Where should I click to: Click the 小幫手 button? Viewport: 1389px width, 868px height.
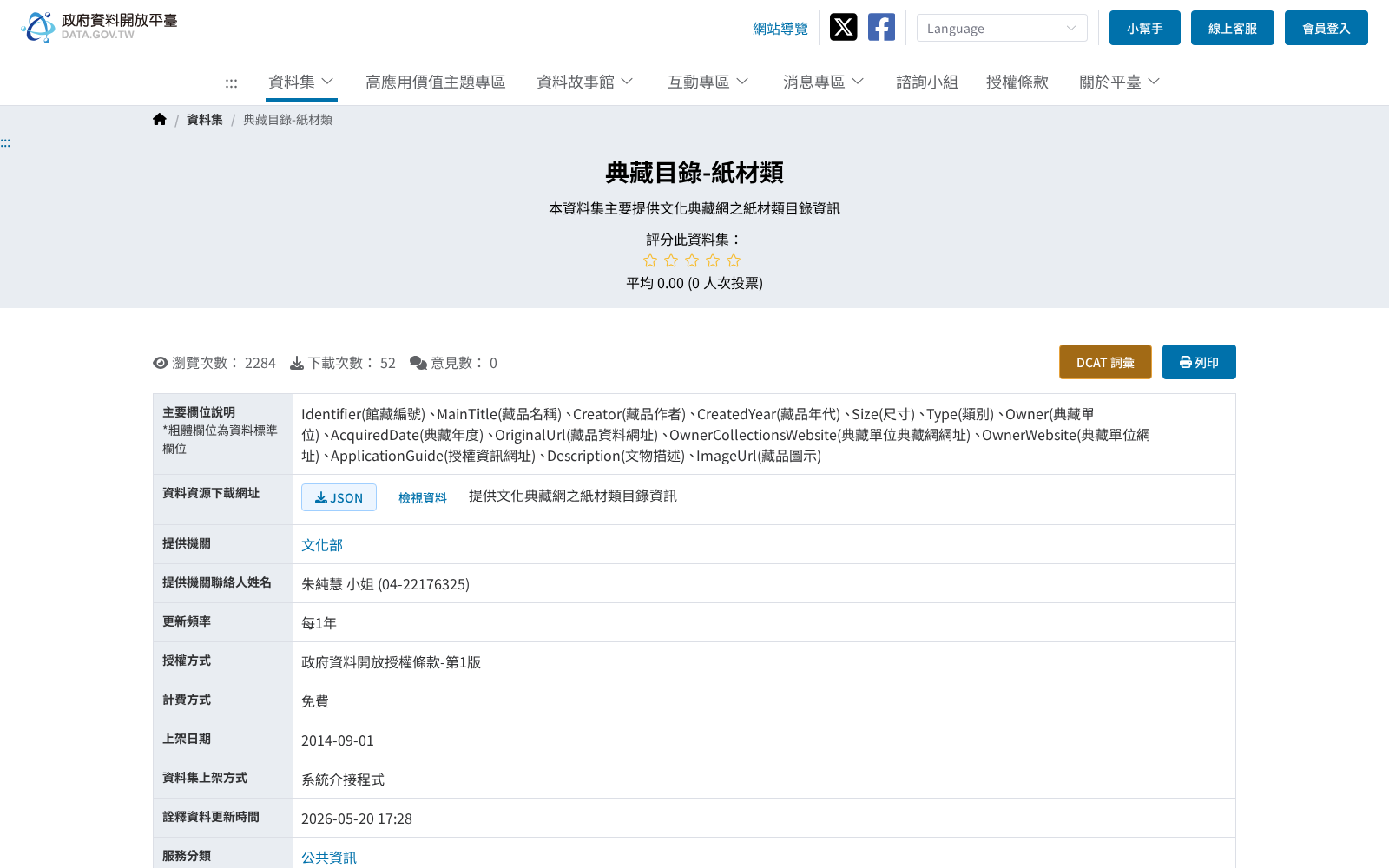coord(1145,28)
